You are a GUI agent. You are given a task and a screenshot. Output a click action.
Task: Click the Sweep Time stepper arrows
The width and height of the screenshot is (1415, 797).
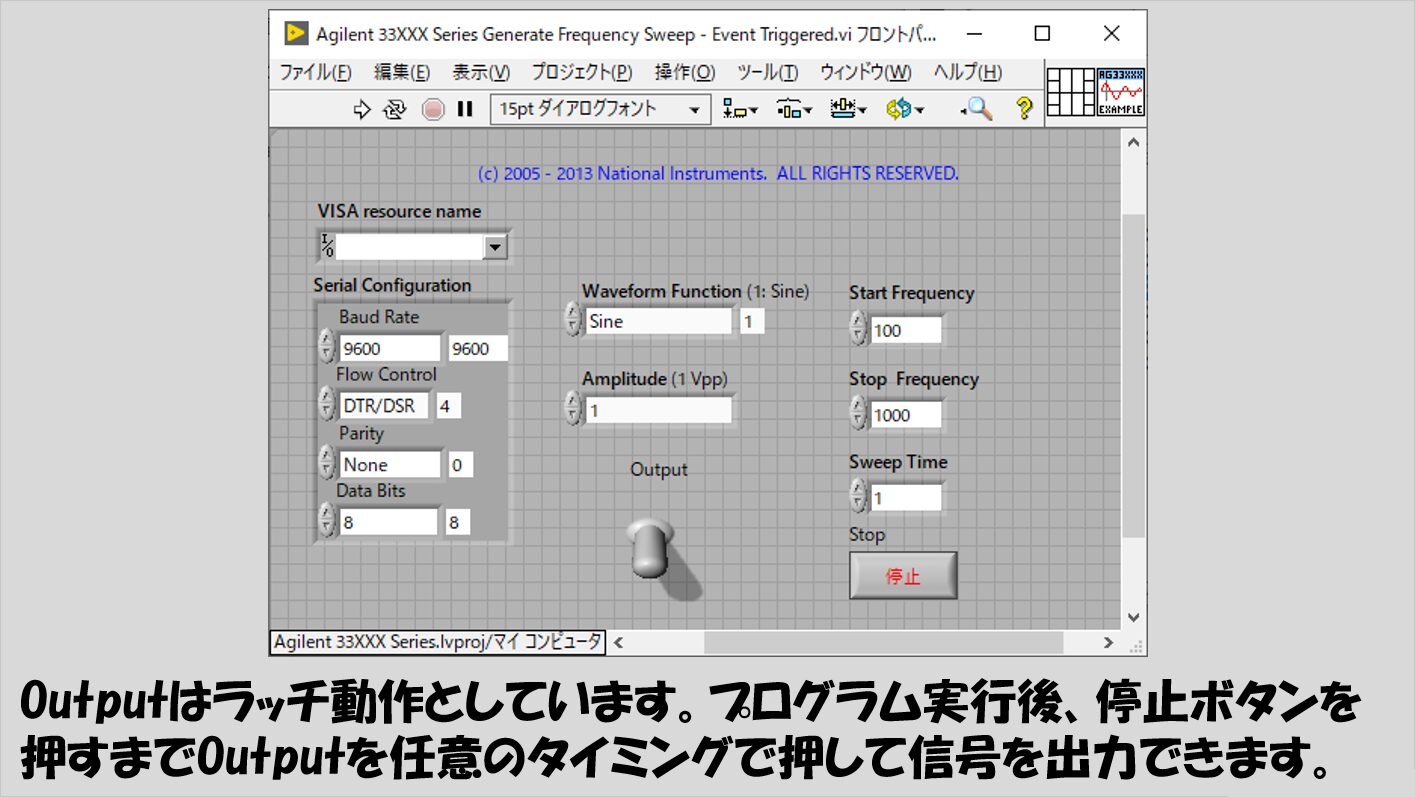point(858,497)
